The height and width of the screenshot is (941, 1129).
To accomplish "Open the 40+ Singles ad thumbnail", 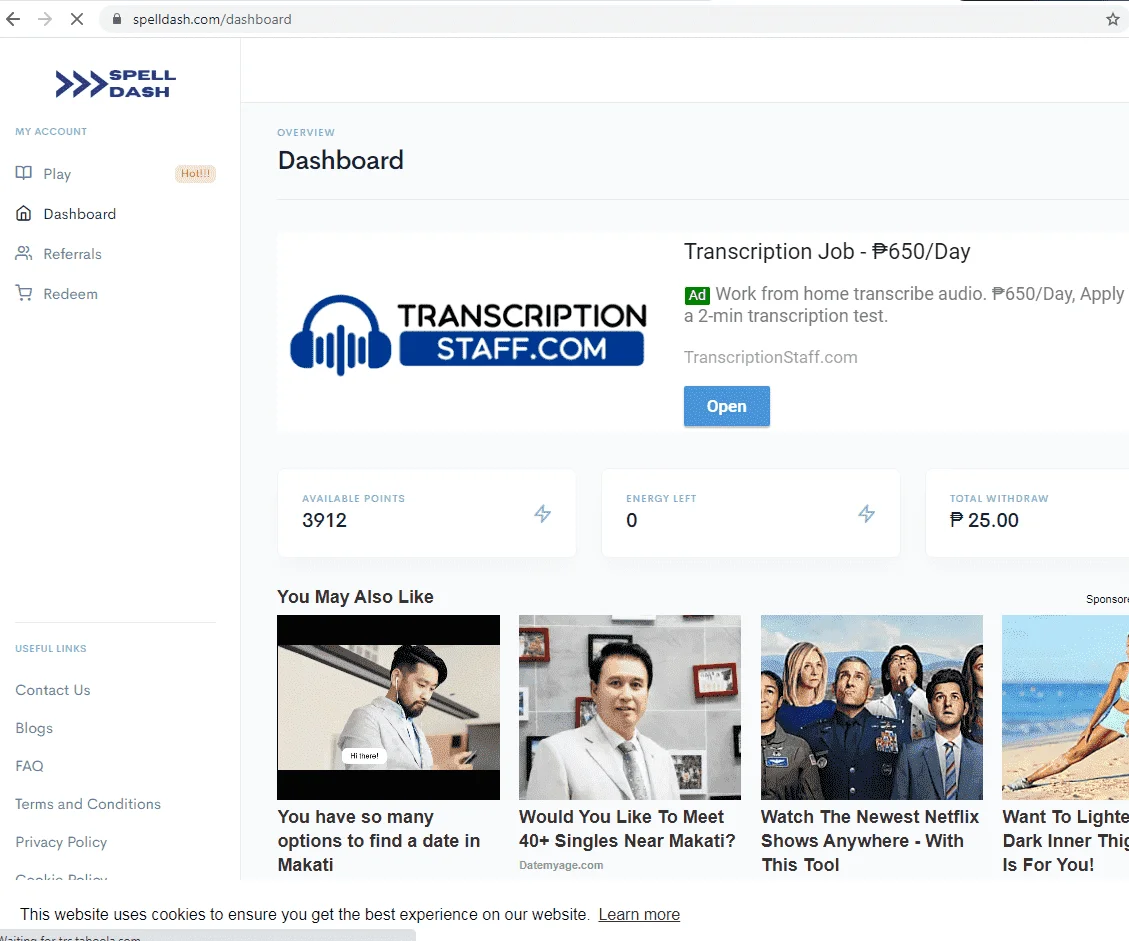I will (630, 707).
